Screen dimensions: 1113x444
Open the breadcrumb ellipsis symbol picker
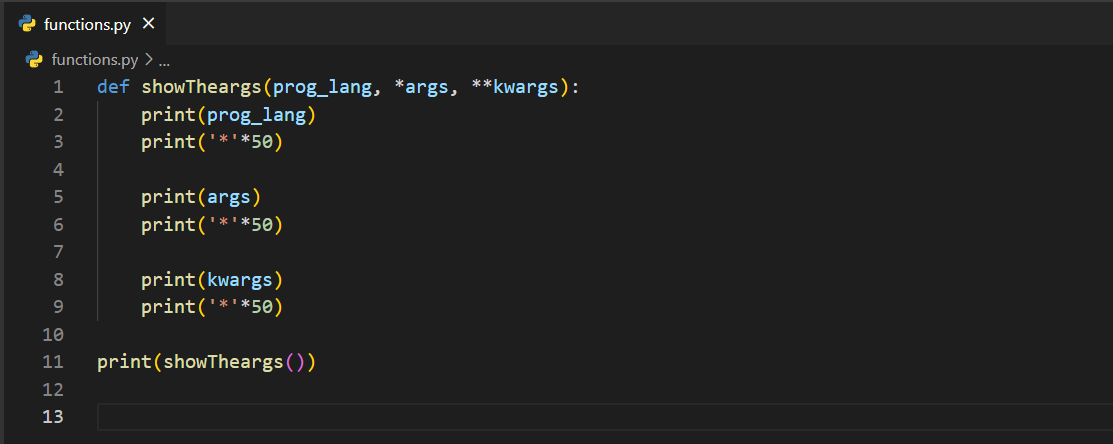point(165,59)
